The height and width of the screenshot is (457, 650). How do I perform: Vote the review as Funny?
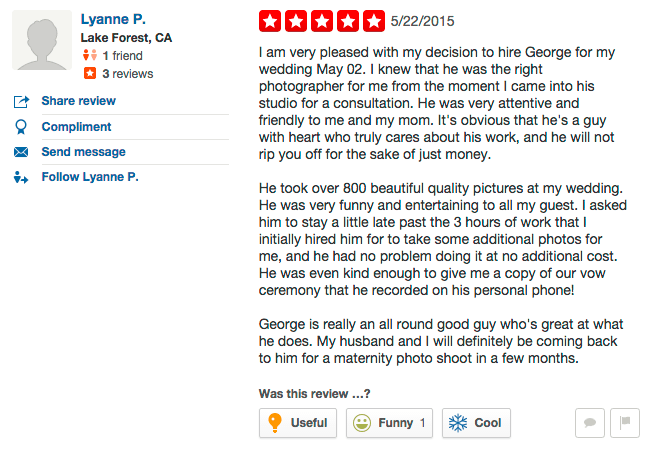[390, 423]
